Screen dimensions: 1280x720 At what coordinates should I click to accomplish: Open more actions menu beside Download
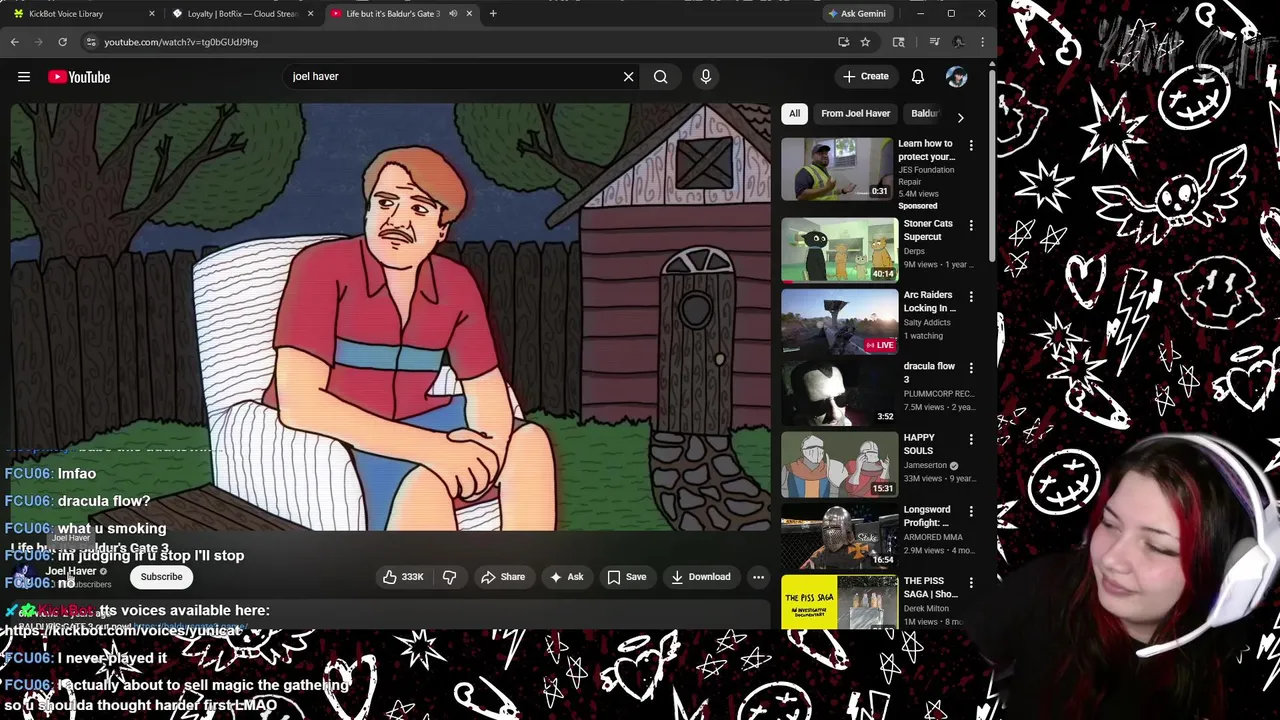[758, 577]
